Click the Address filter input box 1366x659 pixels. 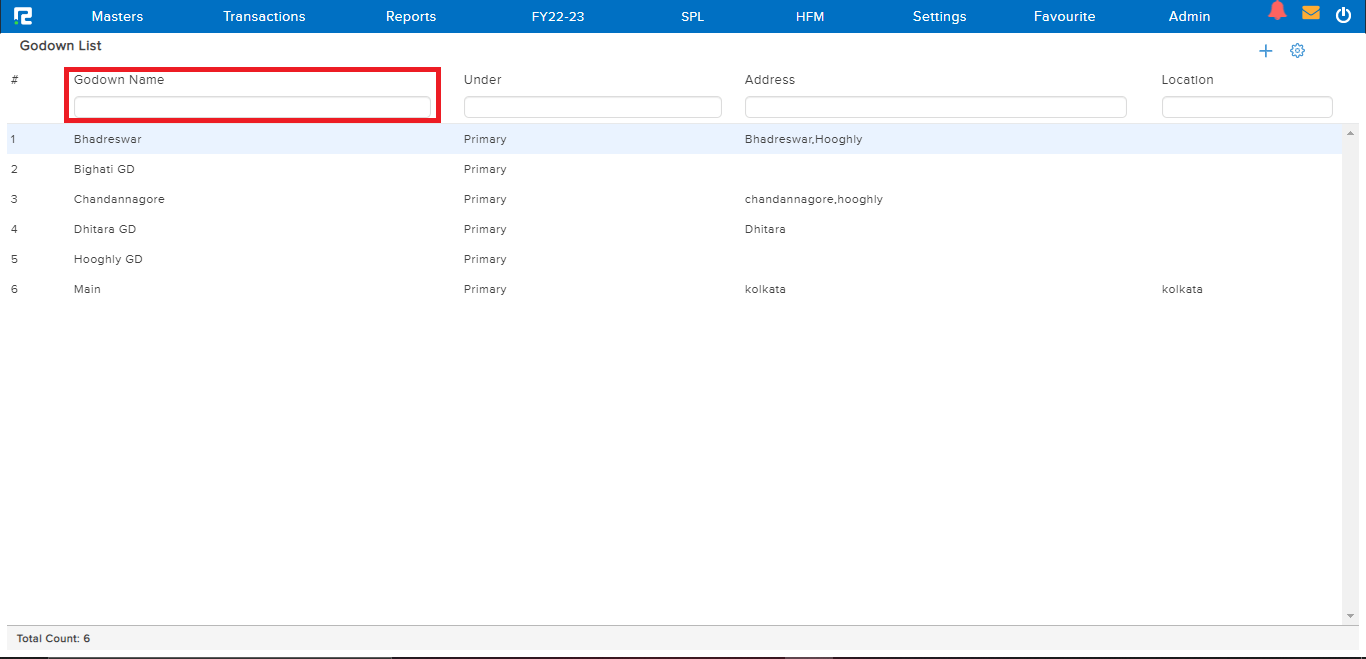pos(935,107)
